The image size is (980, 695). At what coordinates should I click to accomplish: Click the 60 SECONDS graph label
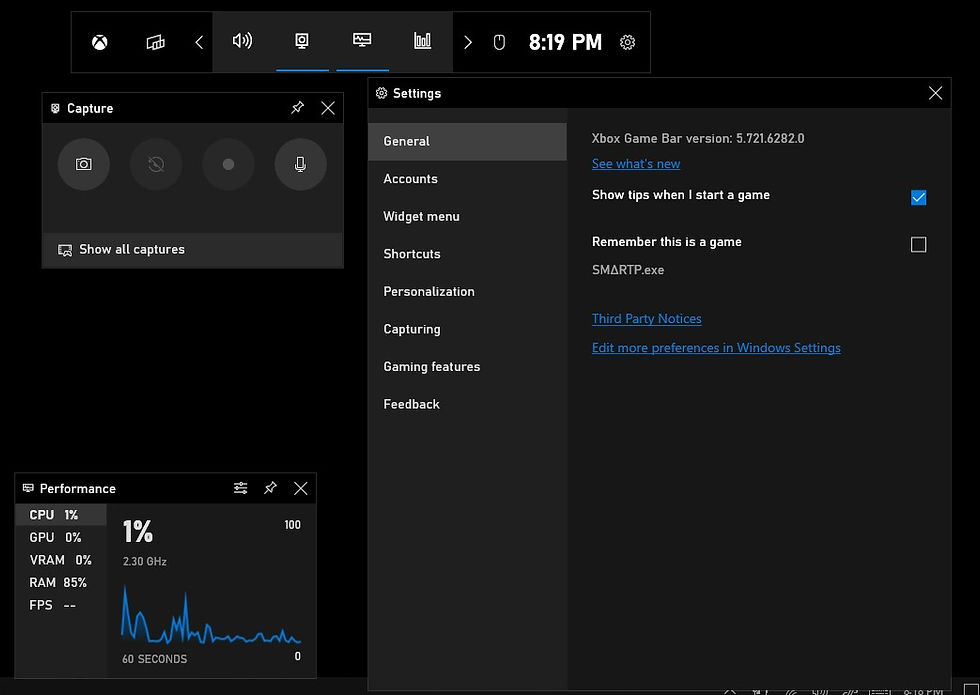(154, 659)
